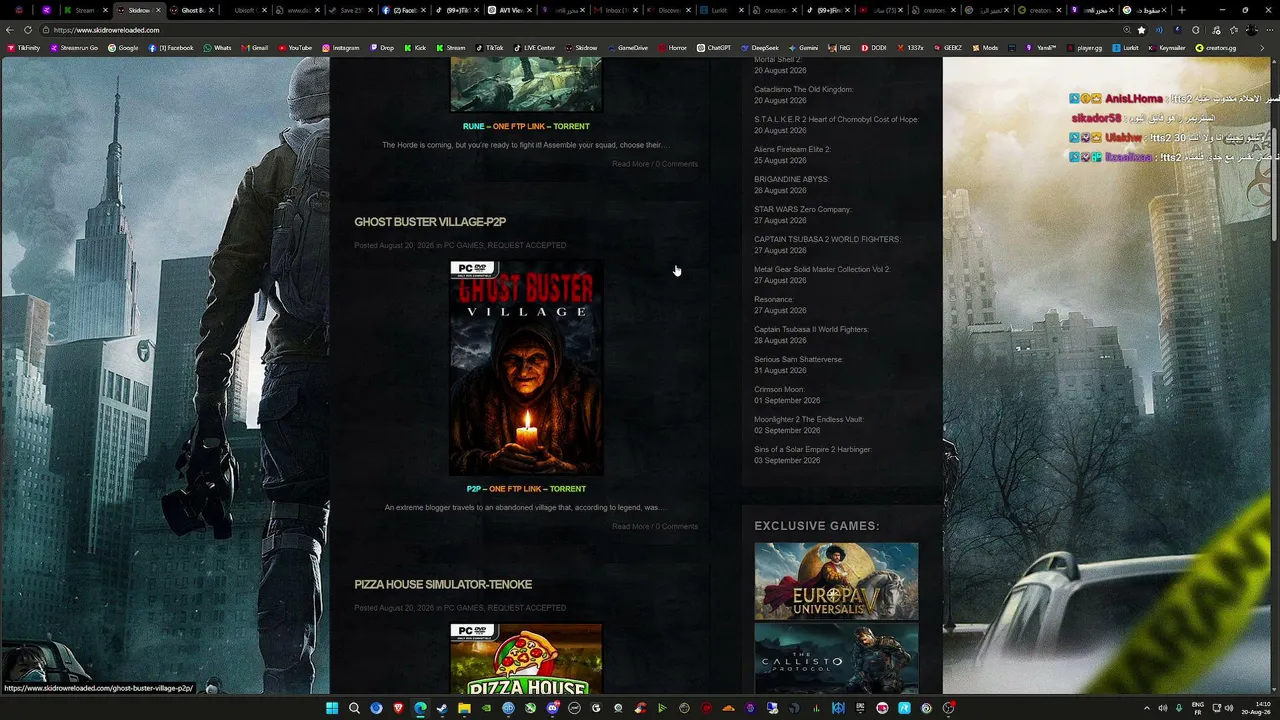This screenshot has height=720, width=1280.
Task: Open the YouTube bookmark
Action: point(295,48)
